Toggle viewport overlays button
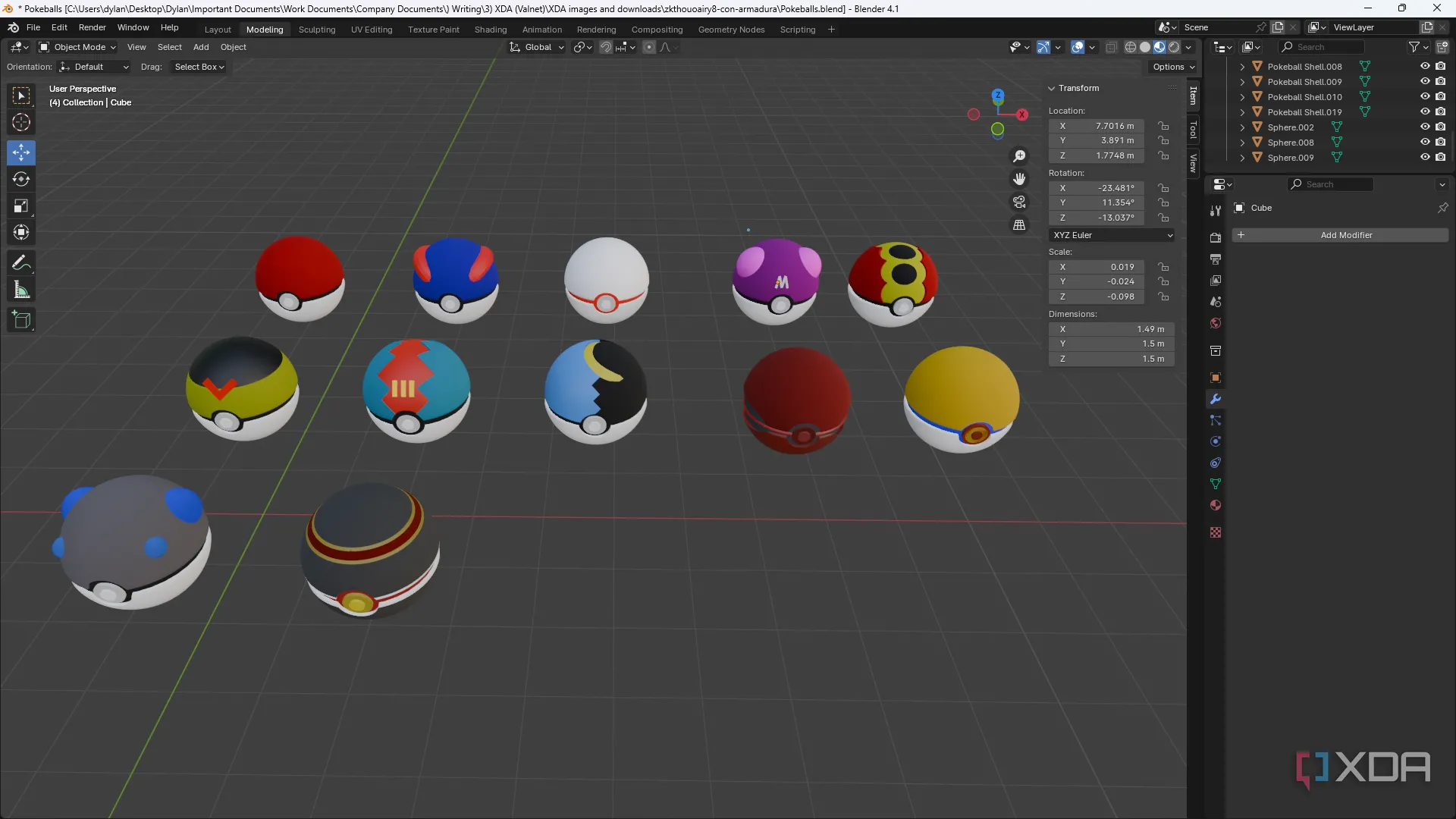 1078,47
